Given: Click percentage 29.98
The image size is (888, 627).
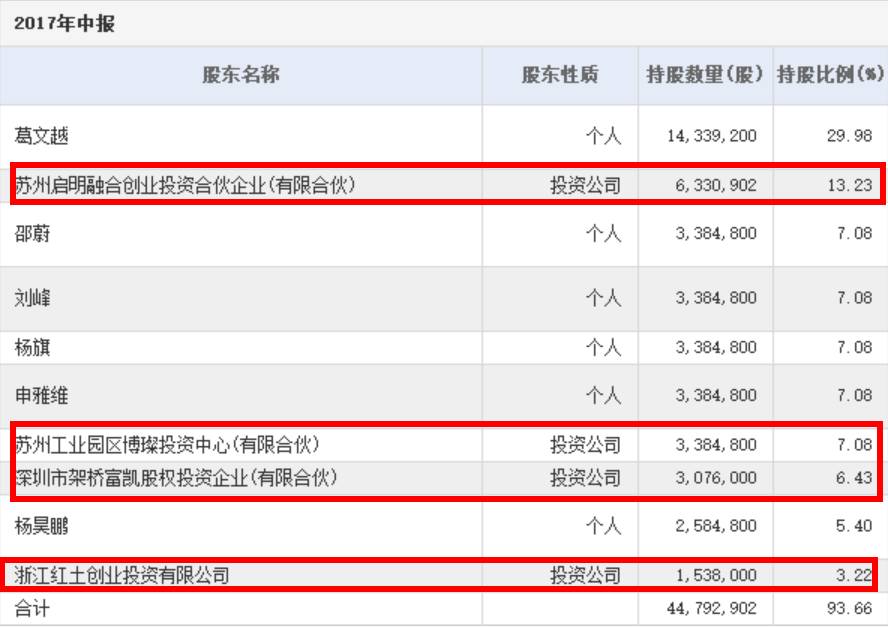Looking at the screenshot, I should [849, 136].
